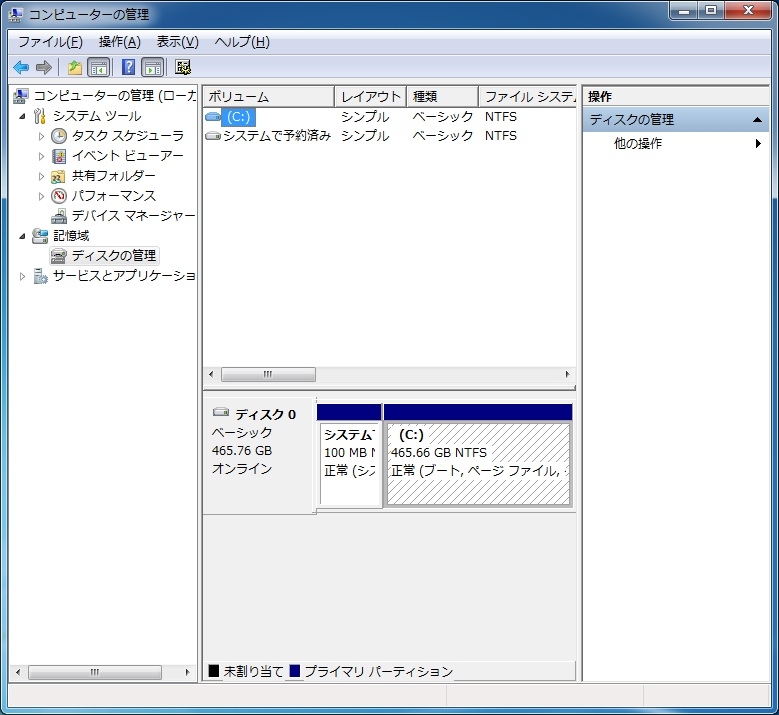Select 共有フォルダー in the tree
This screenshot has height=715, width=779.
click(113, 176)
